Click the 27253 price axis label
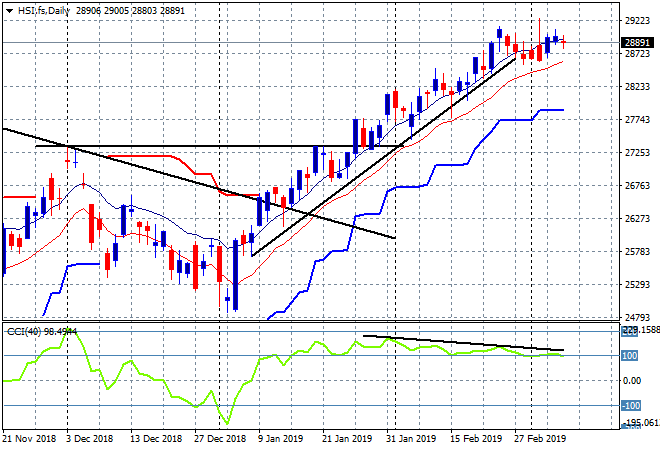This screenshot has width=660, height=450. pyautogui.click(x=637, y=152)
